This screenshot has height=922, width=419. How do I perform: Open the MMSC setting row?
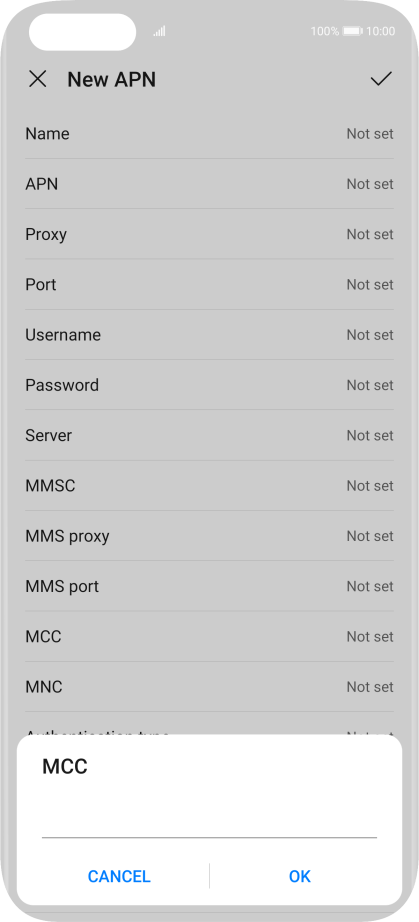(x=209, y=486)
